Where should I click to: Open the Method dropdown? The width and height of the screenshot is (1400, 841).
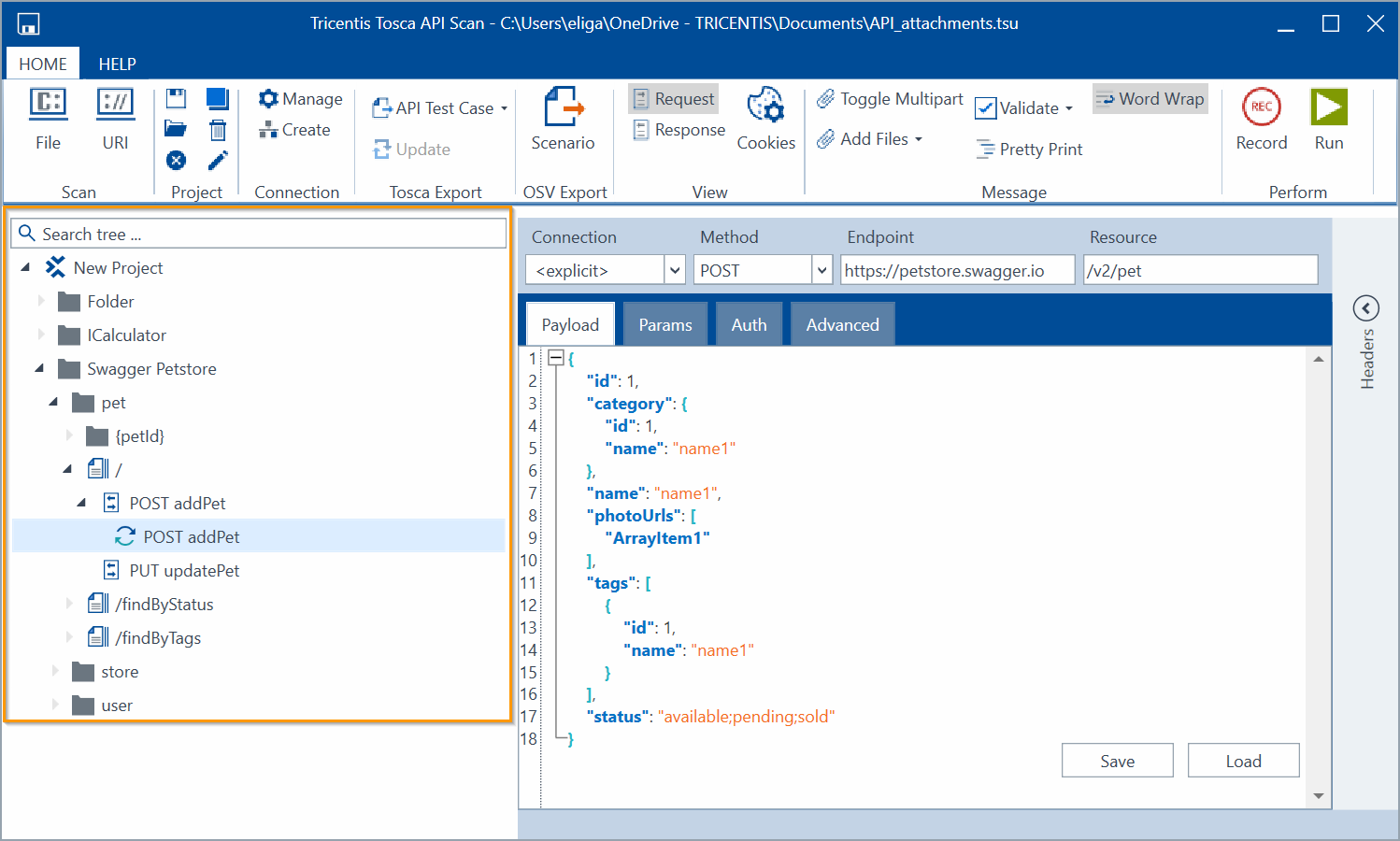click(x=821, y=271)
